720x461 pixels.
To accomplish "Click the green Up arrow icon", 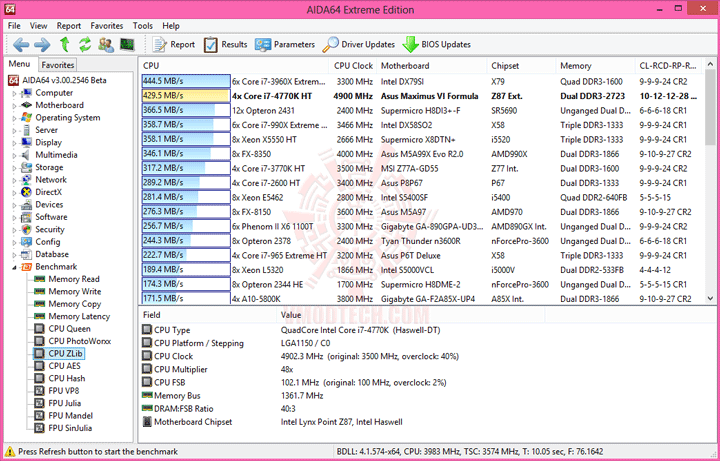I will coord(65,45).
